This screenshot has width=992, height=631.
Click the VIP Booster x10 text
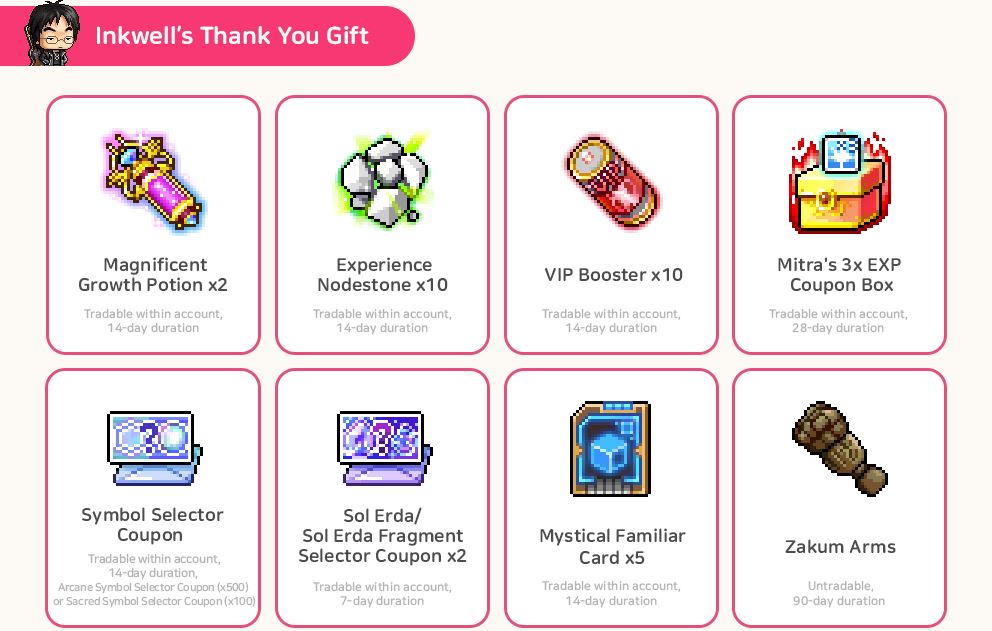613,275
